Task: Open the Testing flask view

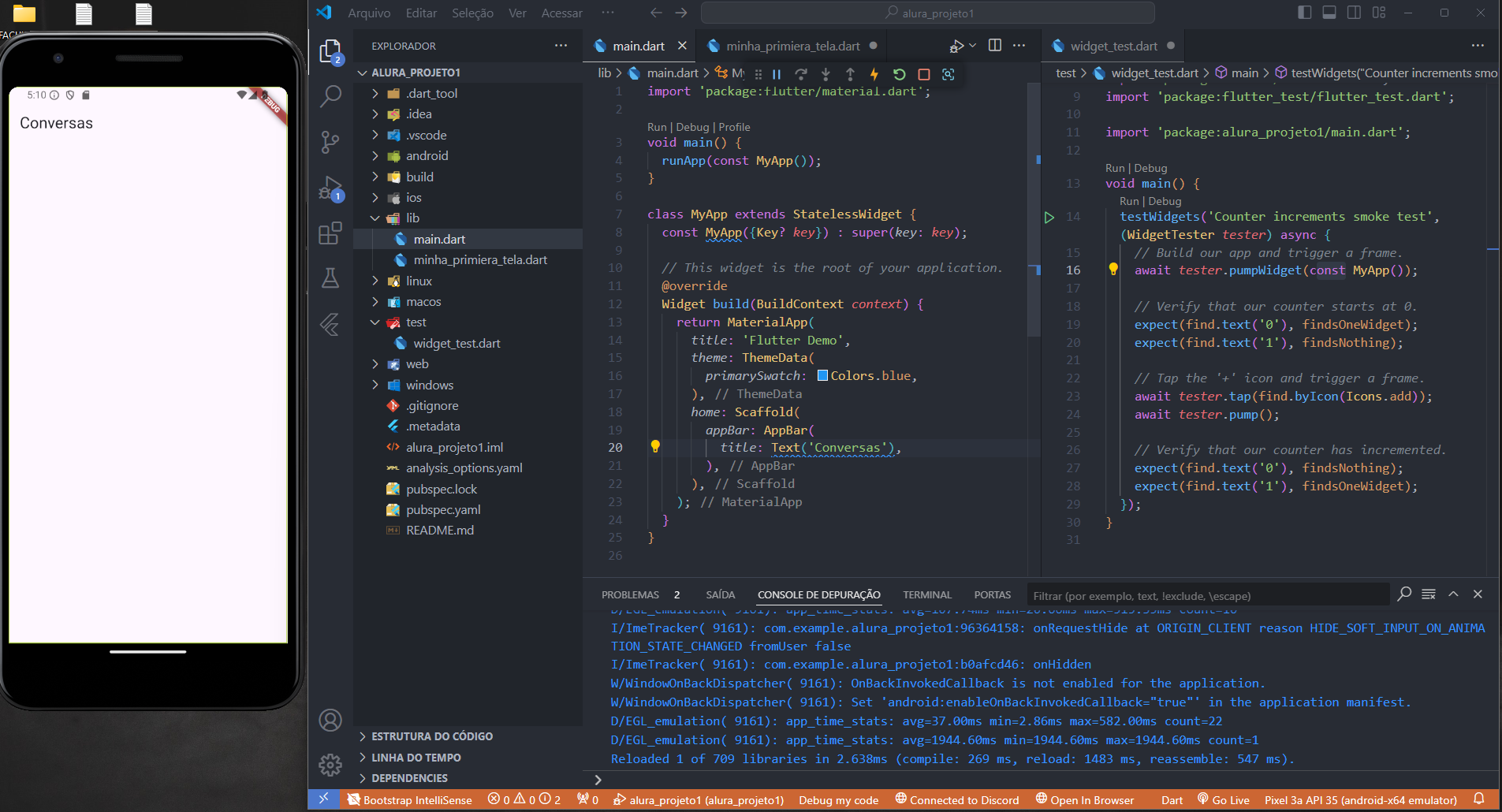Action: click(330, 278)
